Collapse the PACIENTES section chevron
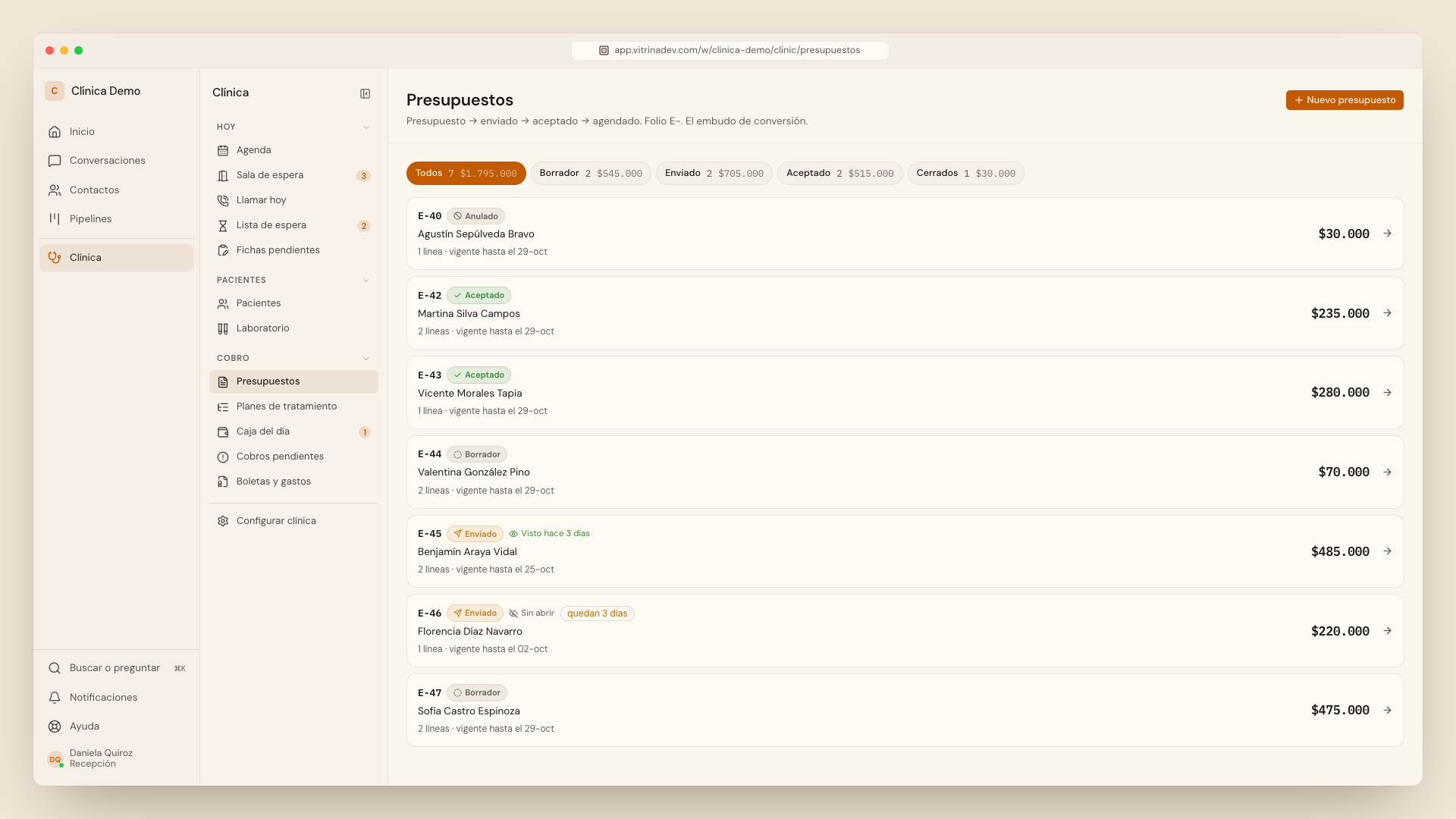The height and width of the screenshot is (819, 1456). click(x=366, y=281)
